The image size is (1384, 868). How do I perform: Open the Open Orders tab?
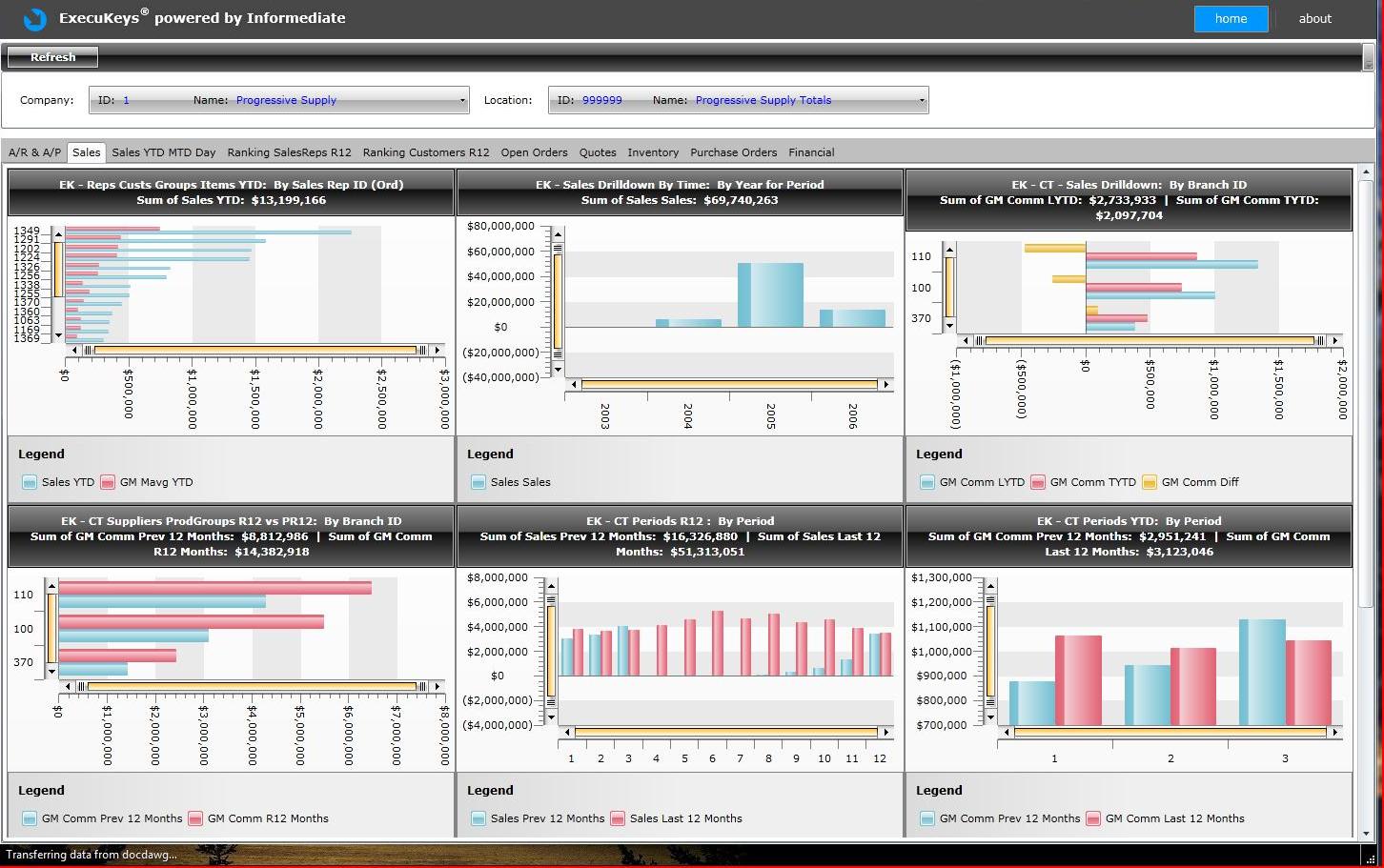(534, 152)
